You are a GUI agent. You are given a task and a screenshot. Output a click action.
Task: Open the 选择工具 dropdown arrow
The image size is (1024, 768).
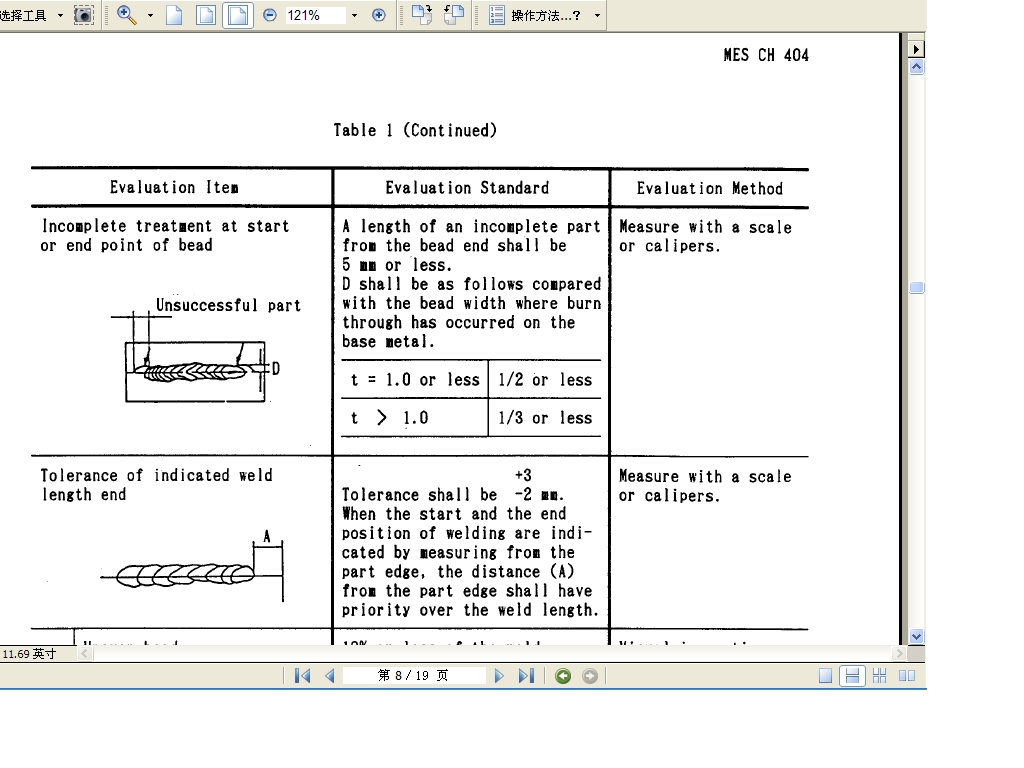coord(61,15)
